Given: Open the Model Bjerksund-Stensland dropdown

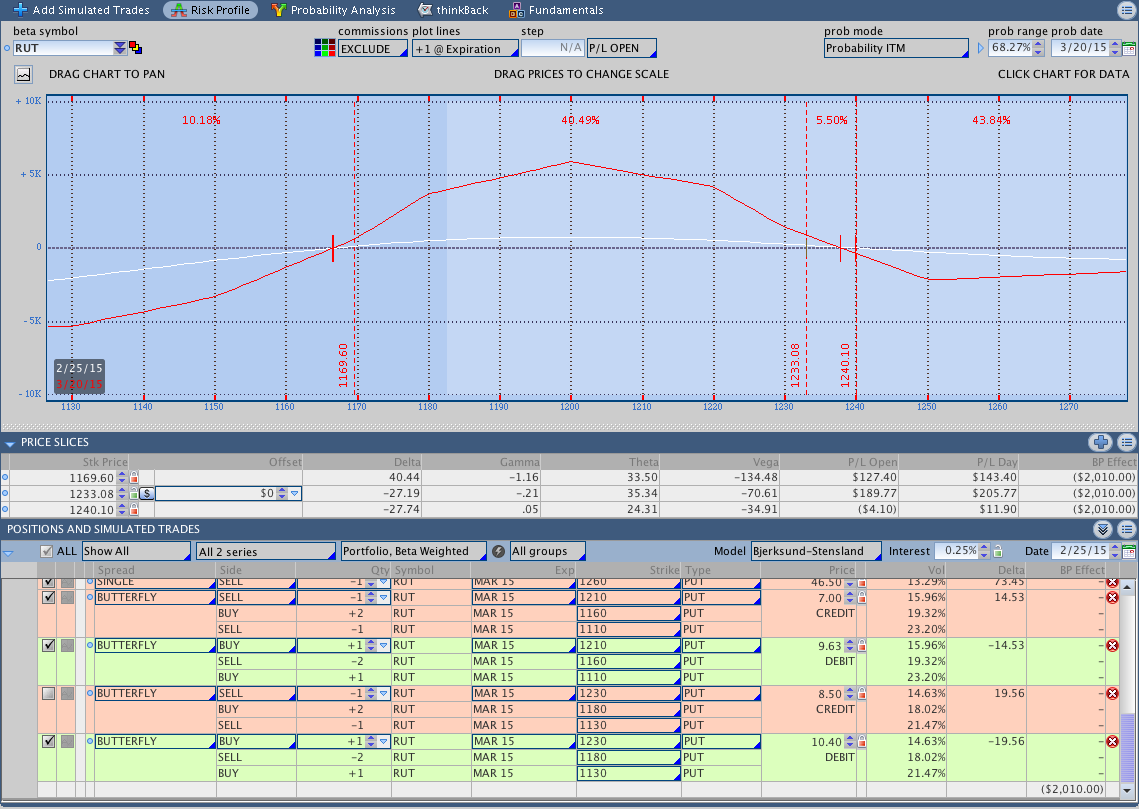Looking at the screenshot, I should click(816, 551).
